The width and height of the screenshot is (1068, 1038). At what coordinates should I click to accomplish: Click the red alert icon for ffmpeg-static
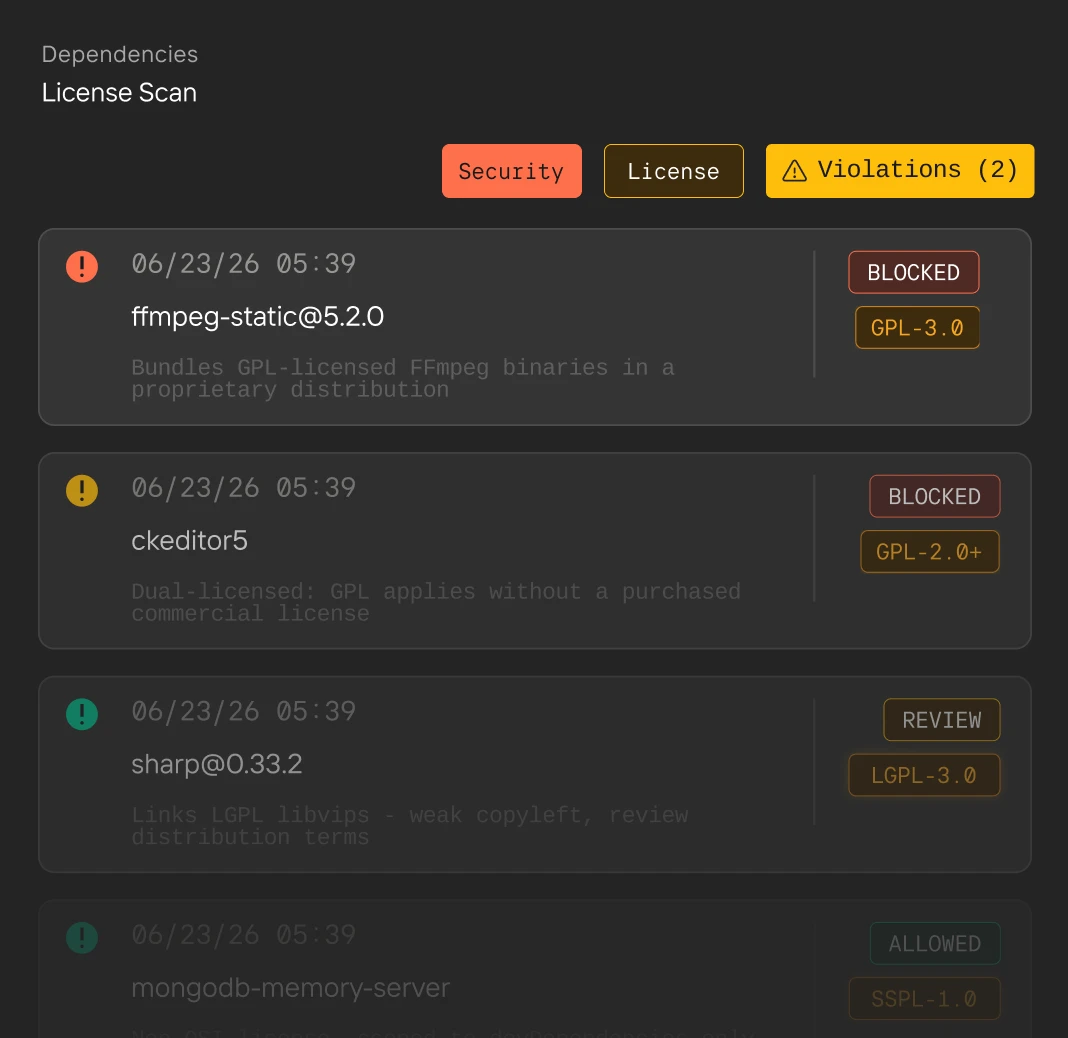pos(82,266)
